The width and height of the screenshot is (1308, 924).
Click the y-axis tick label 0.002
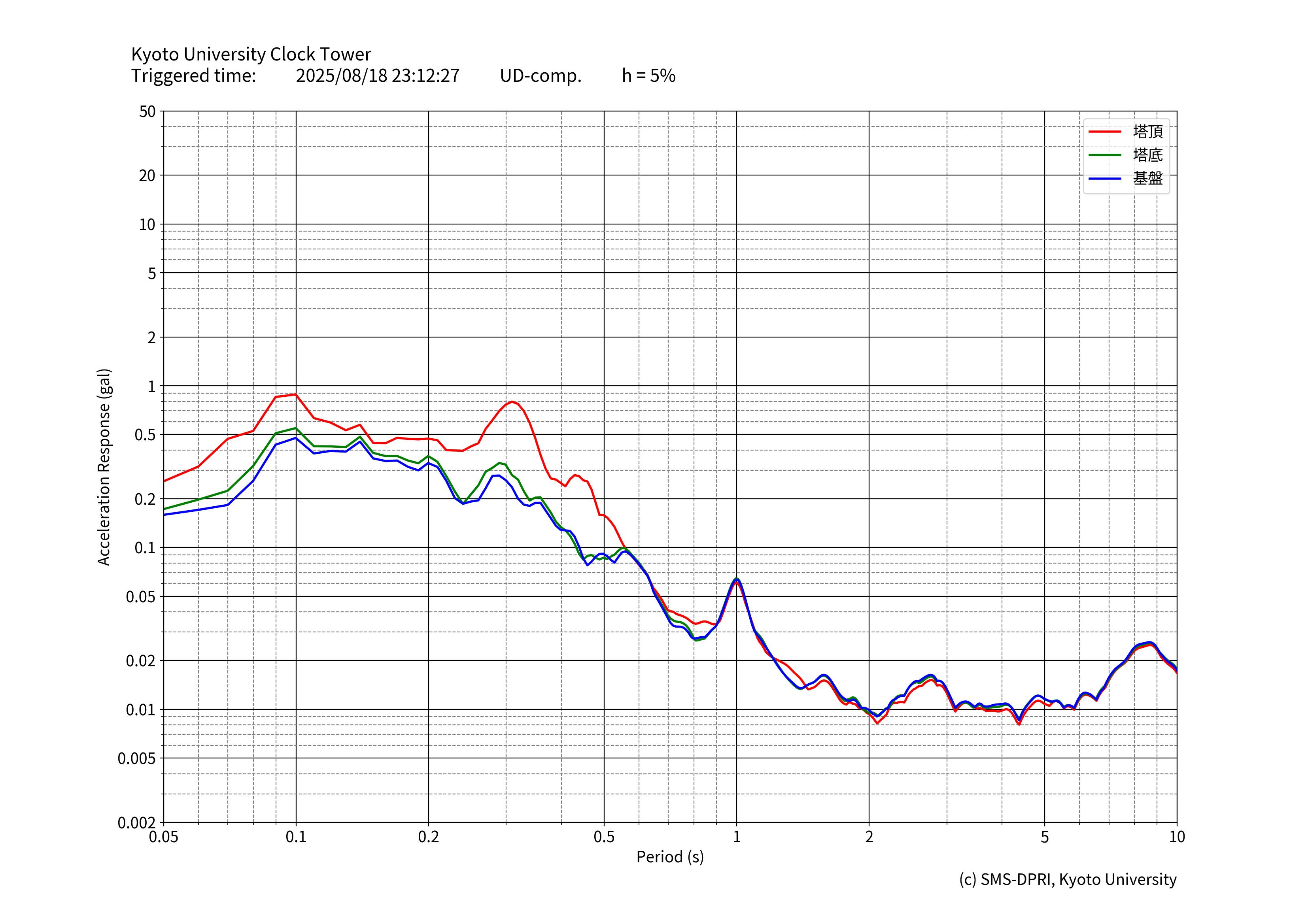(x=136, y=823)
